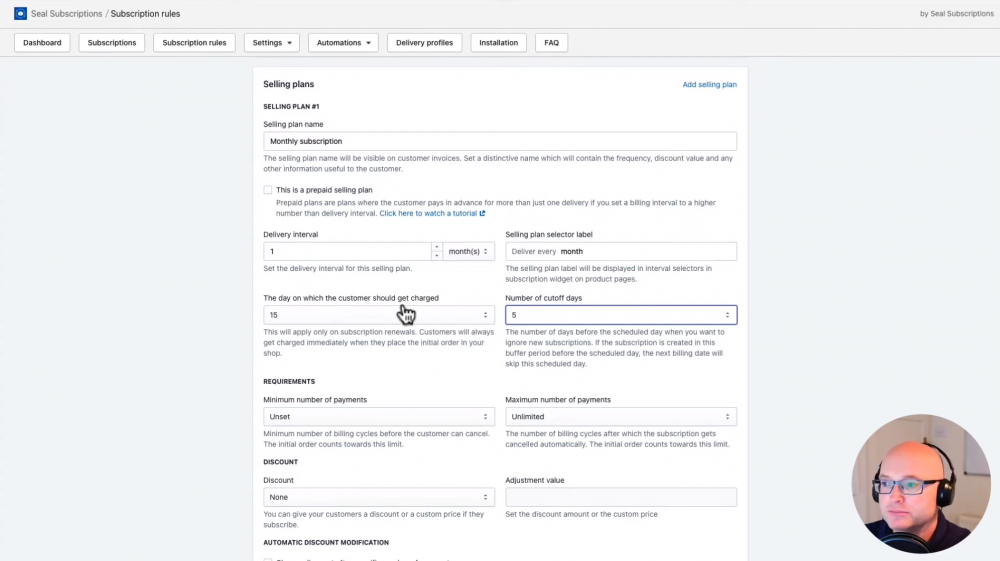Click the external link icon beside tutorial link
The width and height of the screenshot is (1000, 561).
[482, 213]
